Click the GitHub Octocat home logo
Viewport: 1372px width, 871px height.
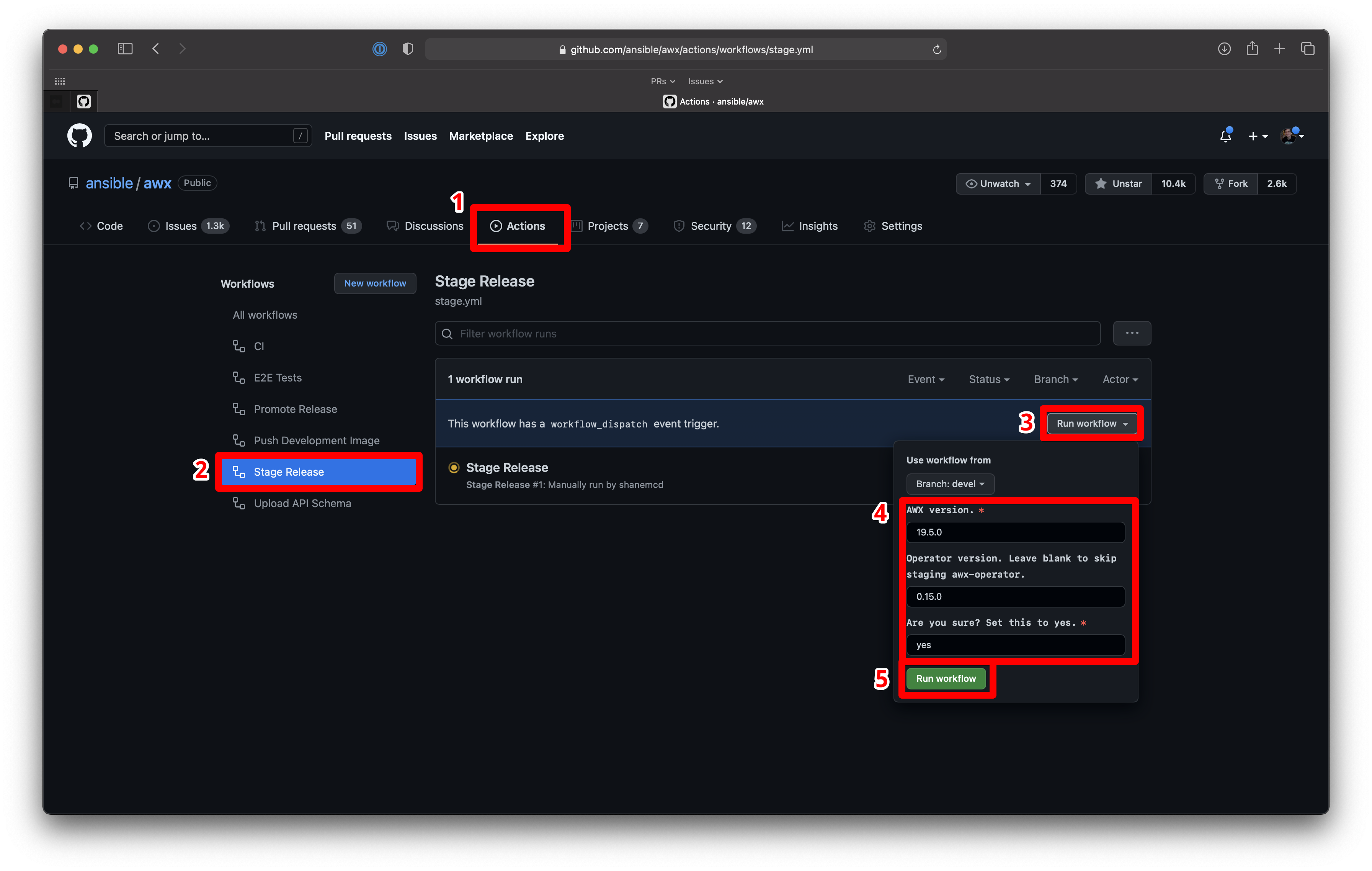(x=79, y=136)
